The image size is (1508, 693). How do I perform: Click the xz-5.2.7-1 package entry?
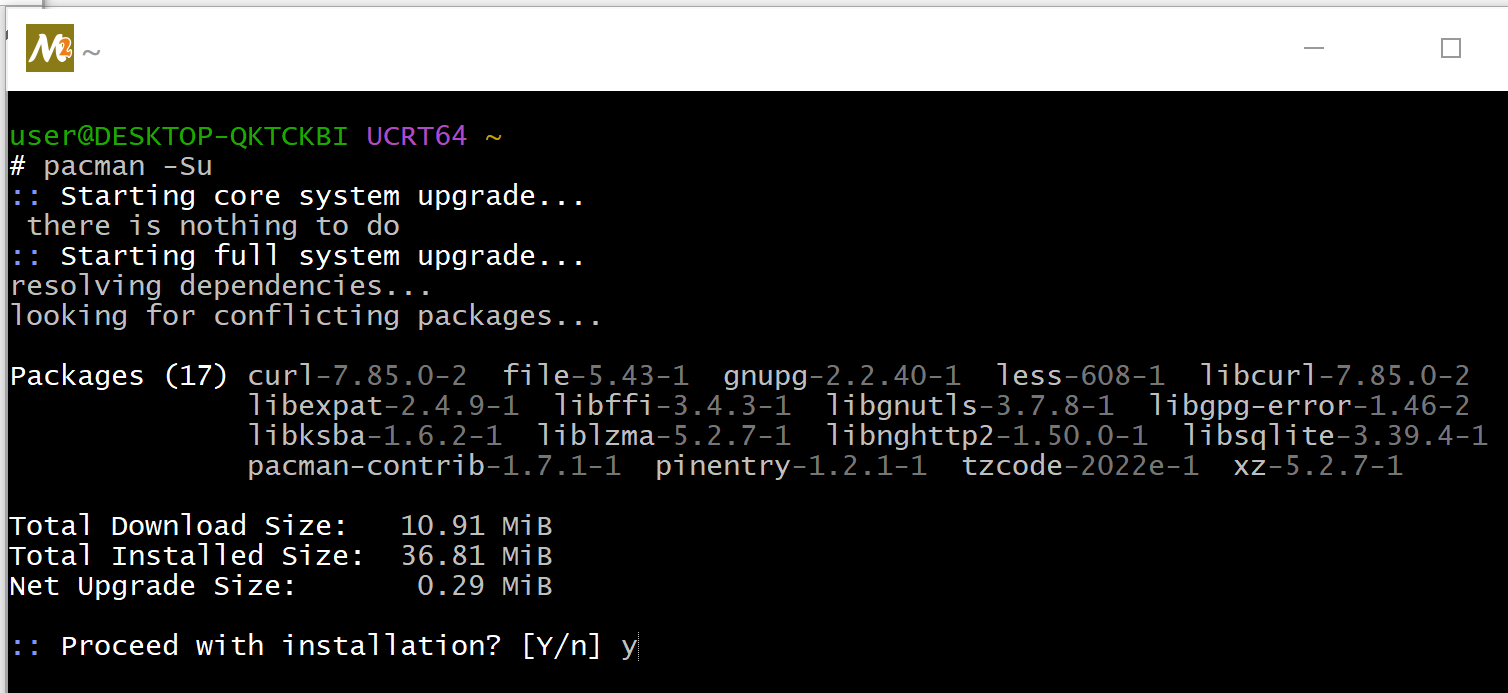(1317, 466)
